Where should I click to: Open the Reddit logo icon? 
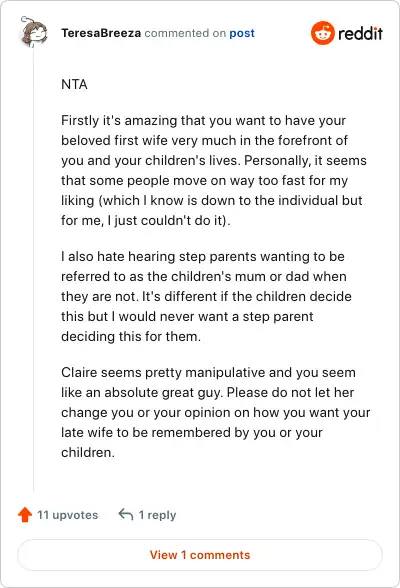point(322,33)
